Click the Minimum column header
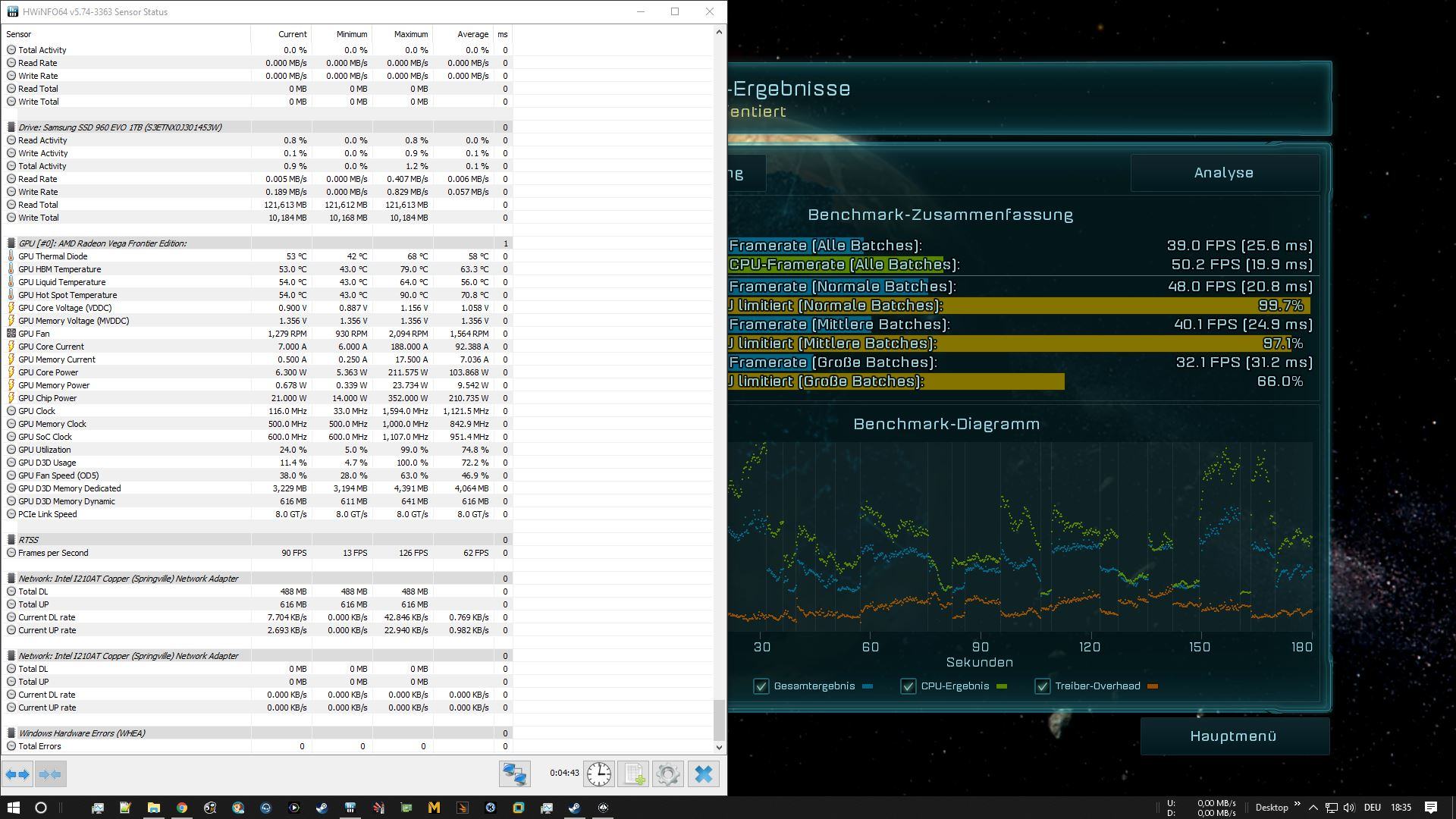The height and width of the screenshot is (819, 1456). tap(342, 34)
